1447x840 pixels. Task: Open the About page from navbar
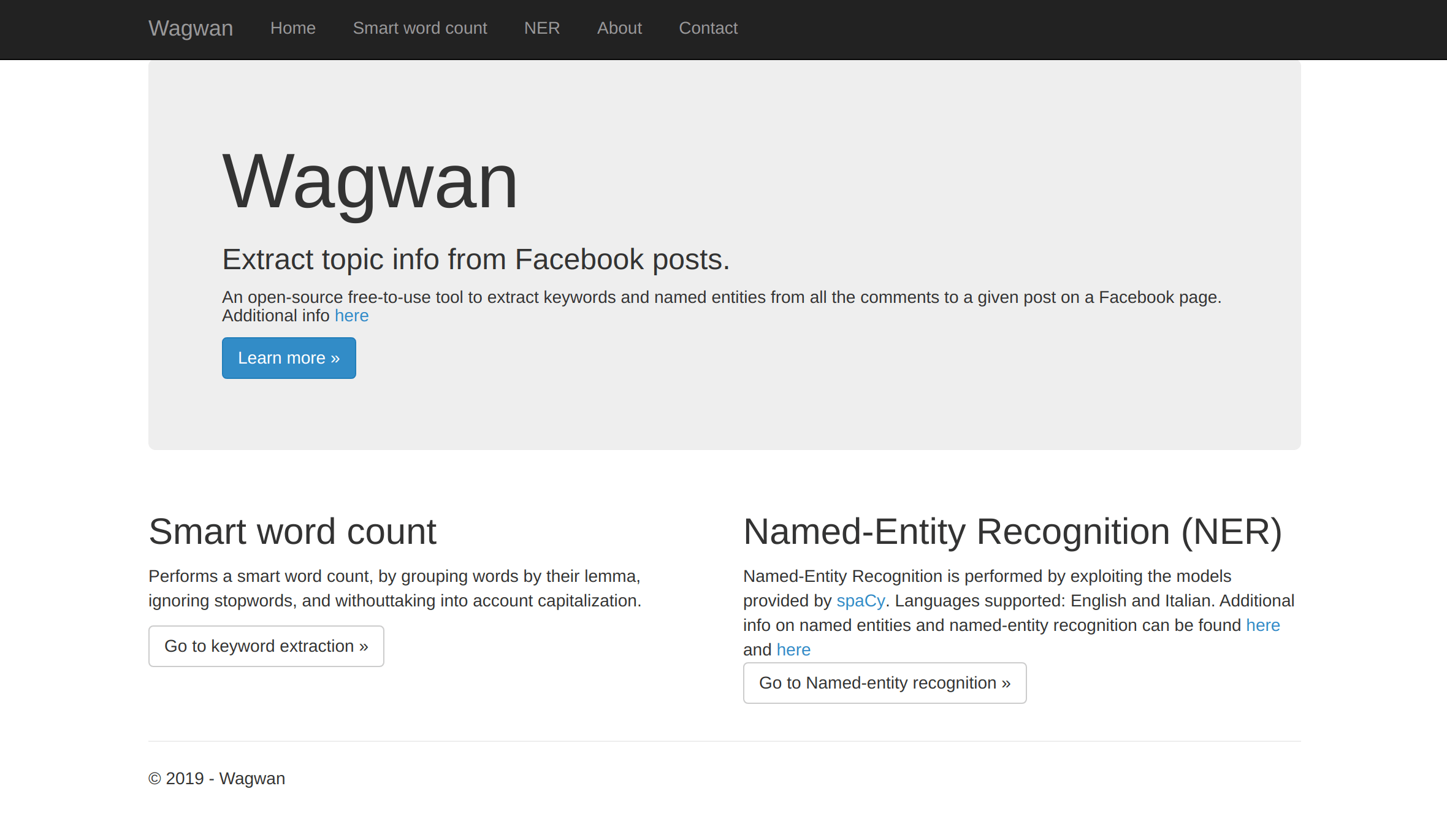point(619,28)
